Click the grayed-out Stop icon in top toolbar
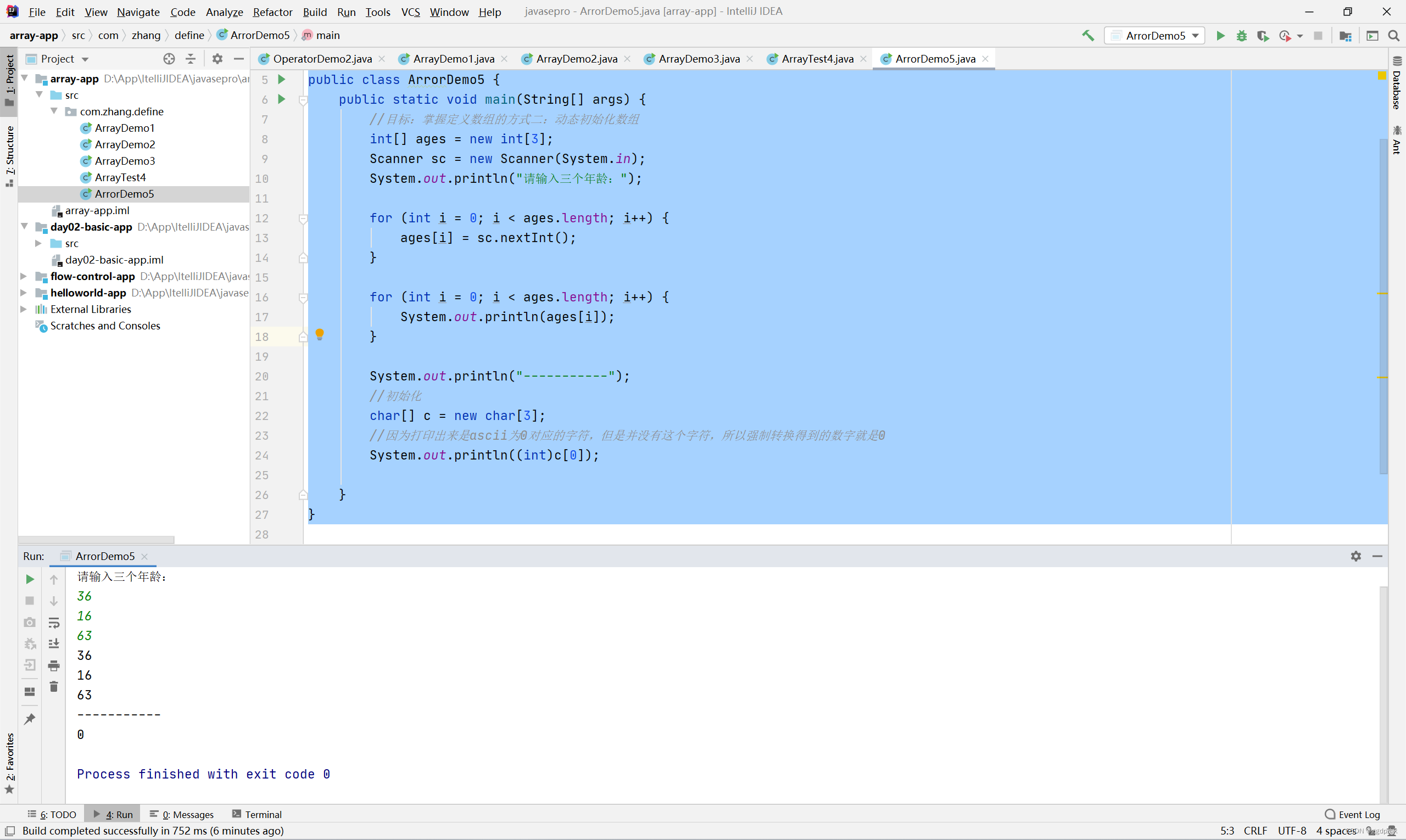Image resolution: width=1406 pixels, height=840 pixels. point(1318,36)
